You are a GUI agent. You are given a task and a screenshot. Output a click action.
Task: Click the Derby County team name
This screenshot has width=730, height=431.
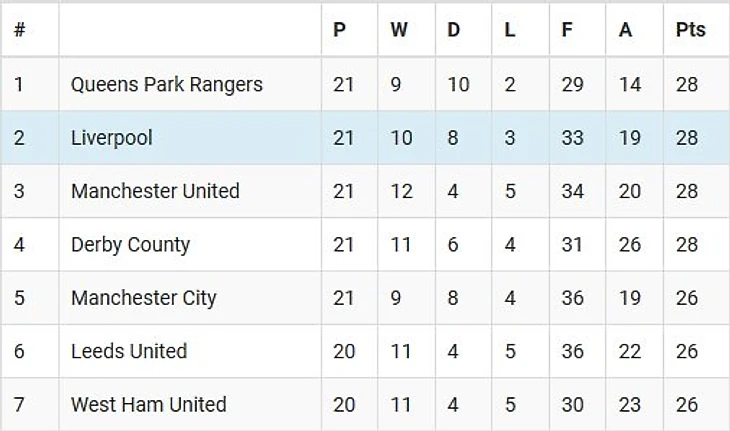130,244
